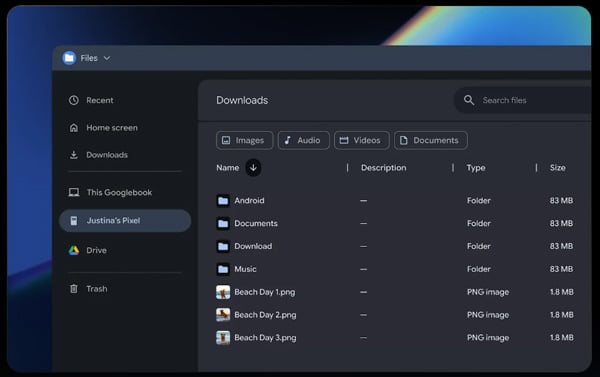The height and width of the screenshot is (377, 600).
Task: Click the Beach Day 2.png thumbnail
Action: click(x=223, y=315)
